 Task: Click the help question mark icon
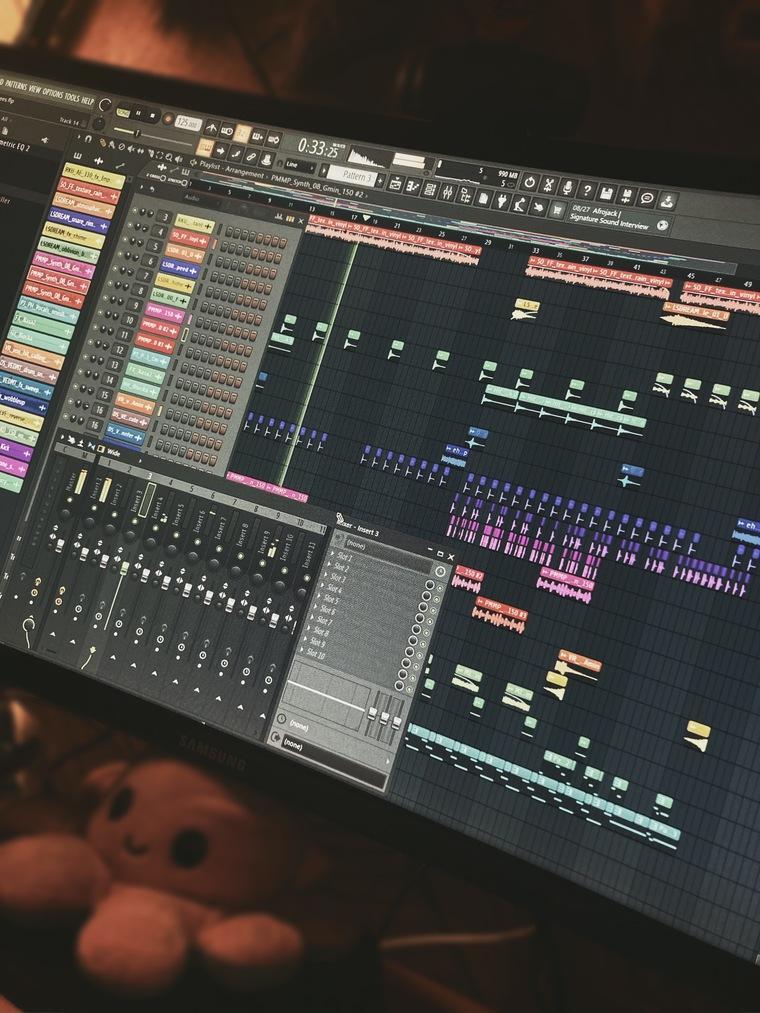pyautogui.click(x=587, y=190)
